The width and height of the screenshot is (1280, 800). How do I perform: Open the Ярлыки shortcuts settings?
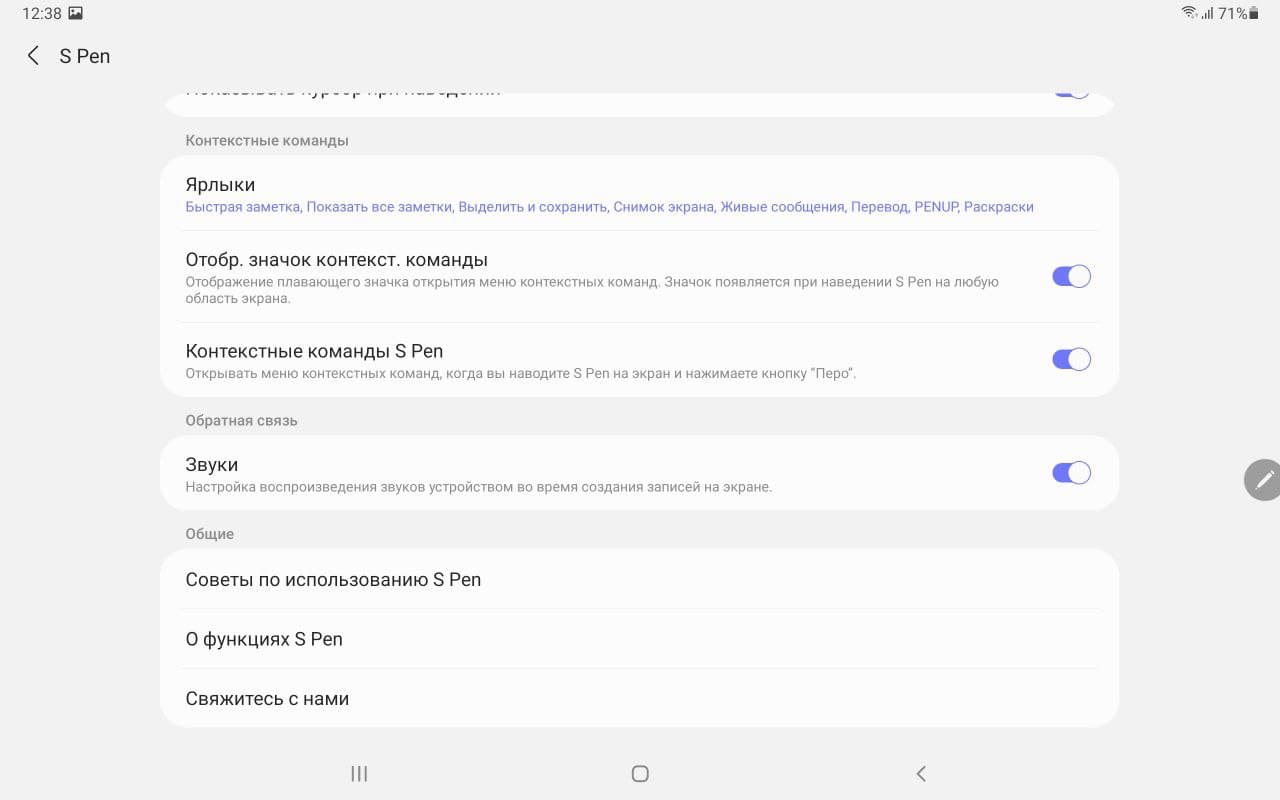[x=220, y=185]
